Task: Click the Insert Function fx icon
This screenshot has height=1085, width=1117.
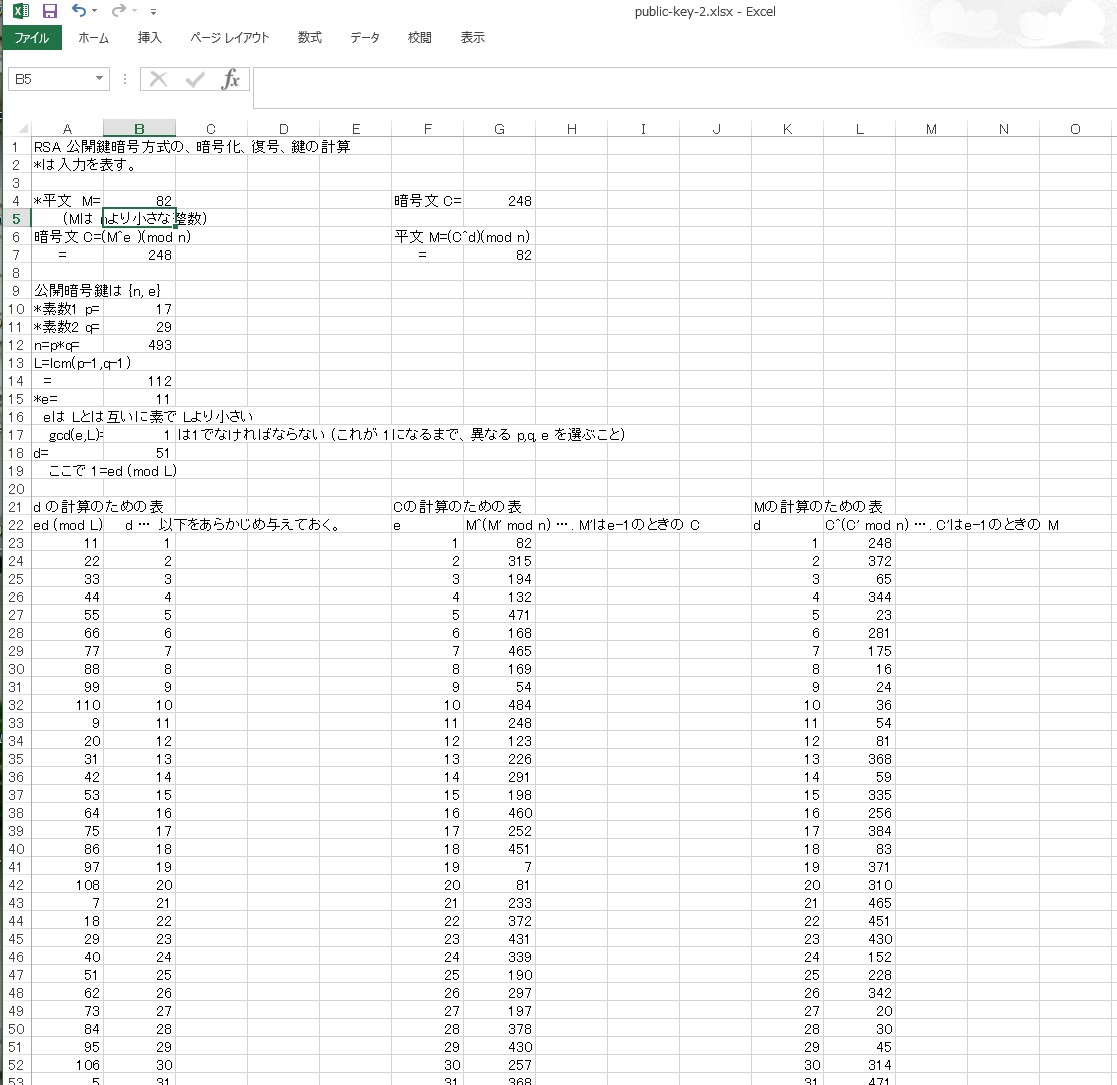Action: click(231, 79)
